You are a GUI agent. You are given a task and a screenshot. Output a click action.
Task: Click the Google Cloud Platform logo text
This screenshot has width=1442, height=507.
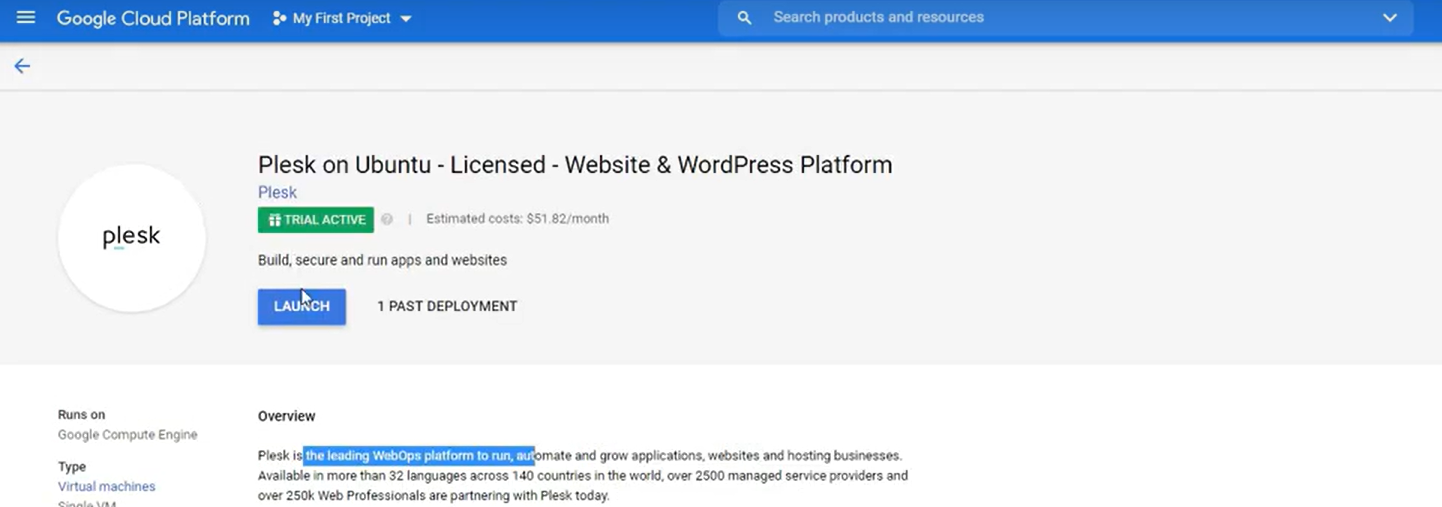153,19
